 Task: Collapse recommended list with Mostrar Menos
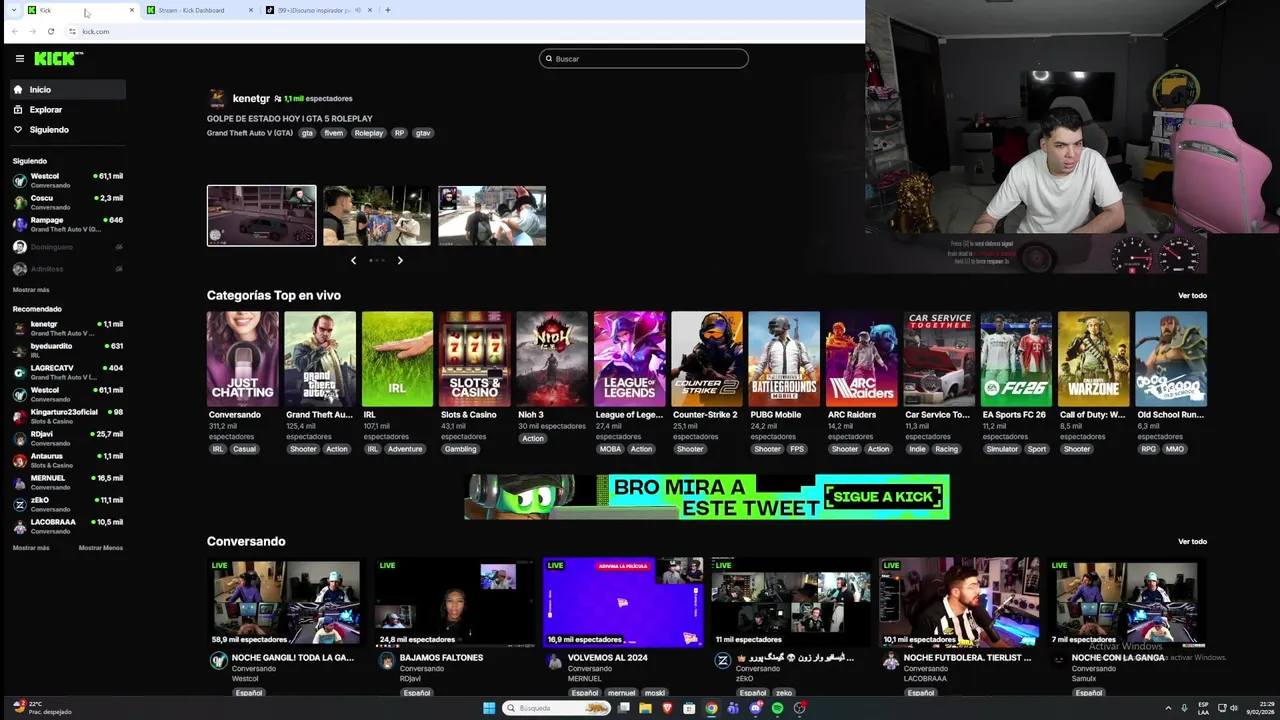tap(101, 548)
